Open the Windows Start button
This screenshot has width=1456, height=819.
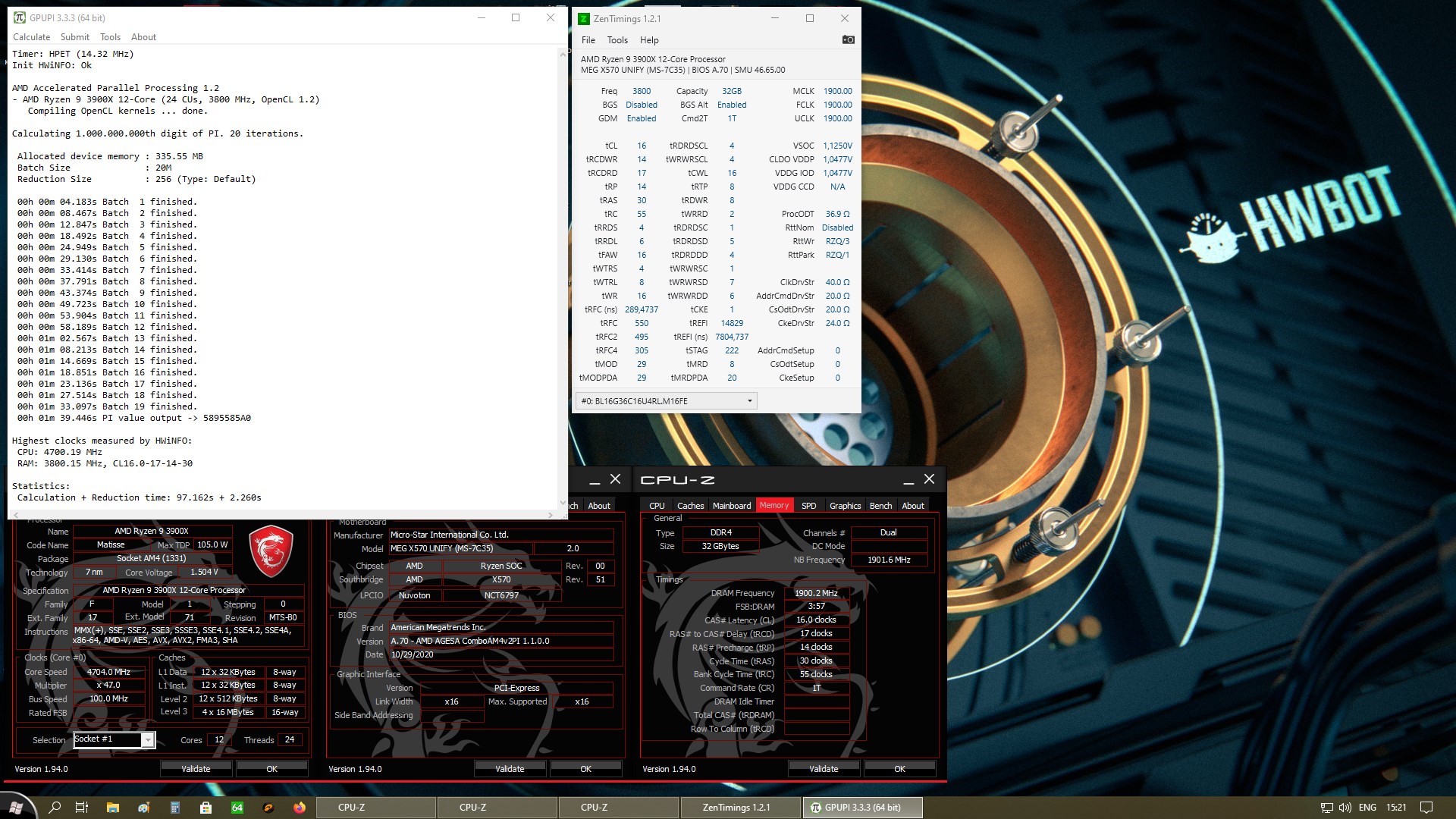(16, 808)
